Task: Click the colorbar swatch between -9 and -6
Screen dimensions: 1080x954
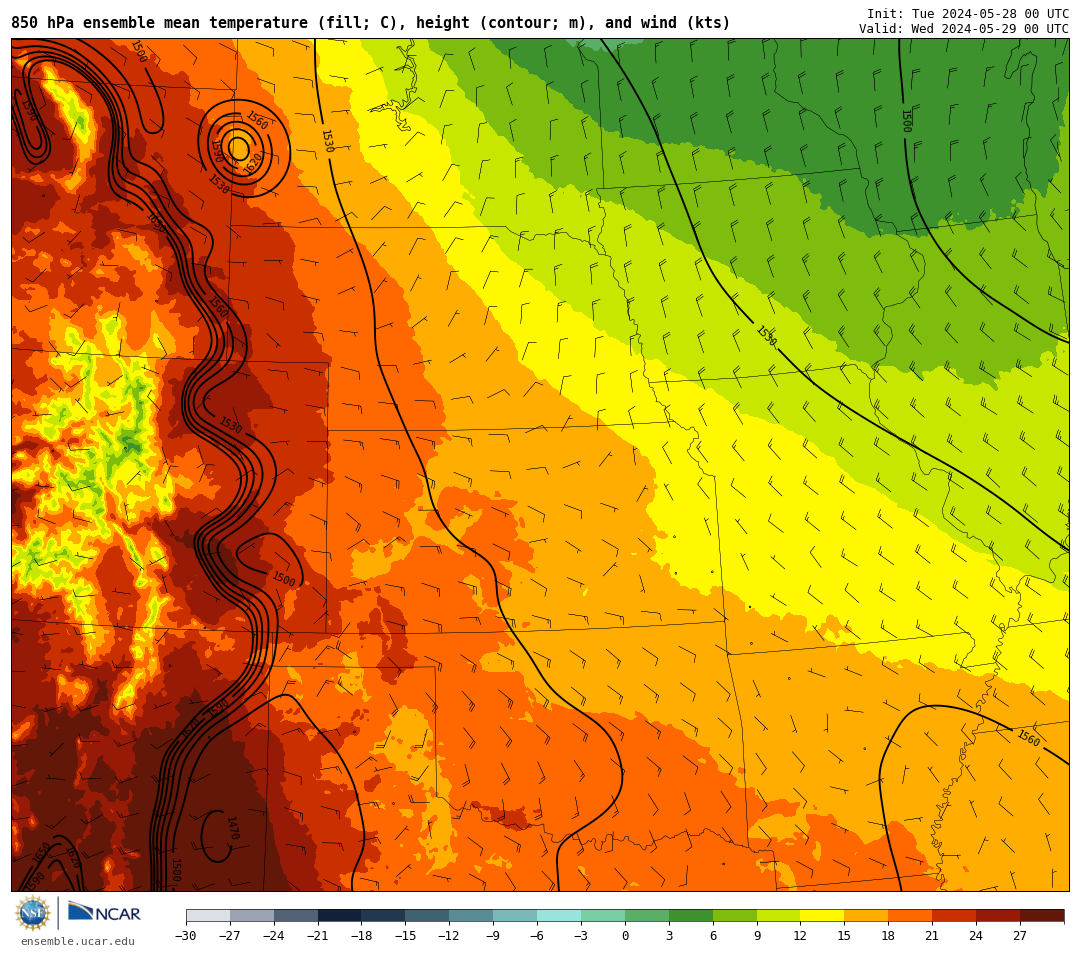Action: pyautogui.click(x=515, y=915)
